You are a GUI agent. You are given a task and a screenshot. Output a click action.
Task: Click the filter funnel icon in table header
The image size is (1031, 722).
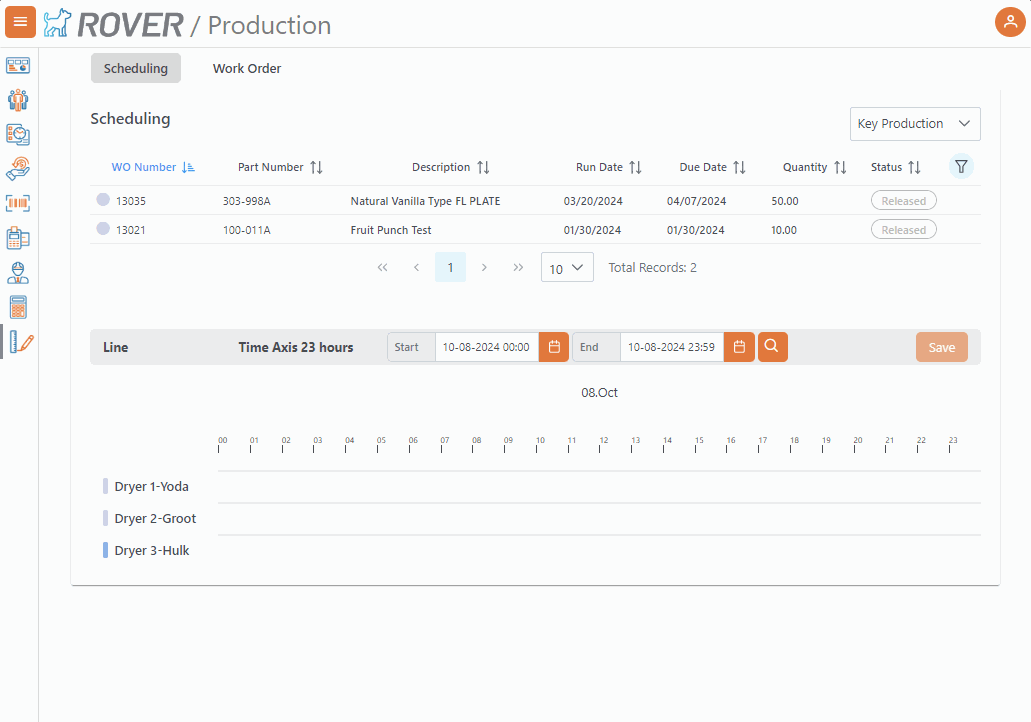[961, 167]
